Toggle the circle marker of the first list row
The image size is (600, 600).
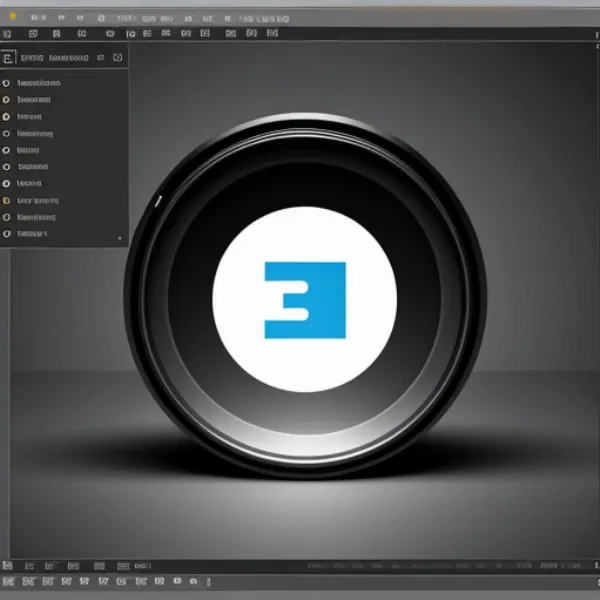click(x=6, y=83)
